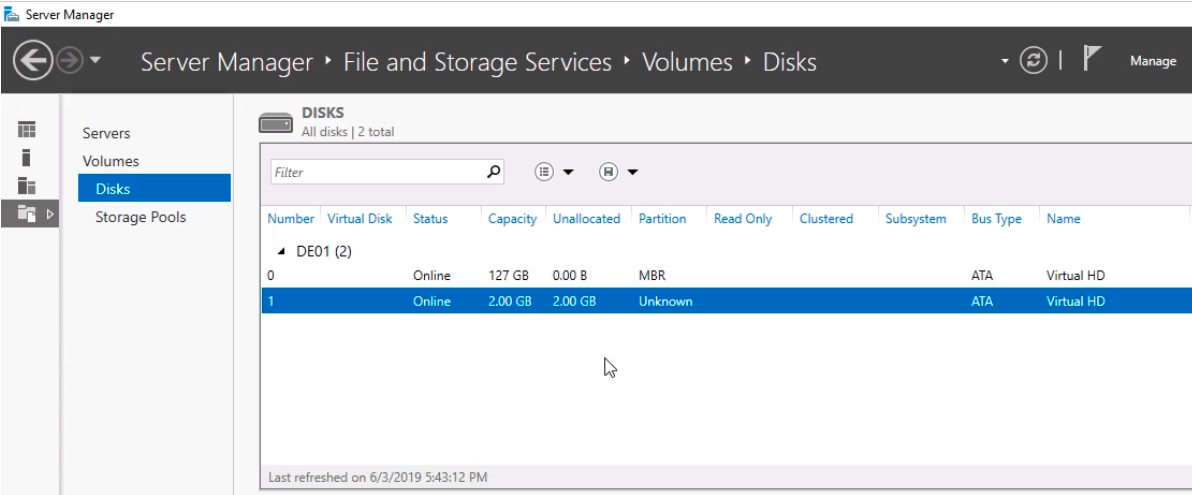
Task: Open the list view options dropdown
Action: coord(555,172)
